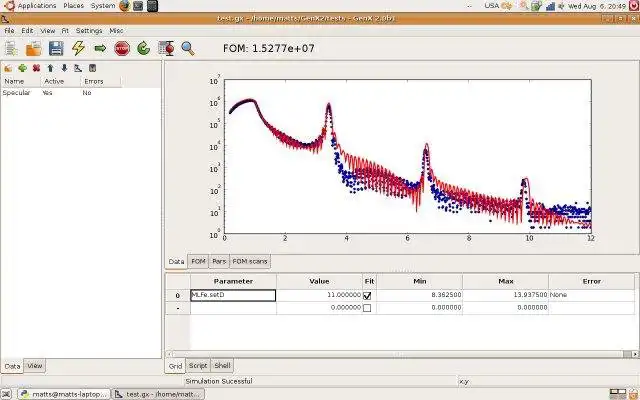640x400 pixels.
Task: Switch to the FOM scans tab
Action: [250, 261]
